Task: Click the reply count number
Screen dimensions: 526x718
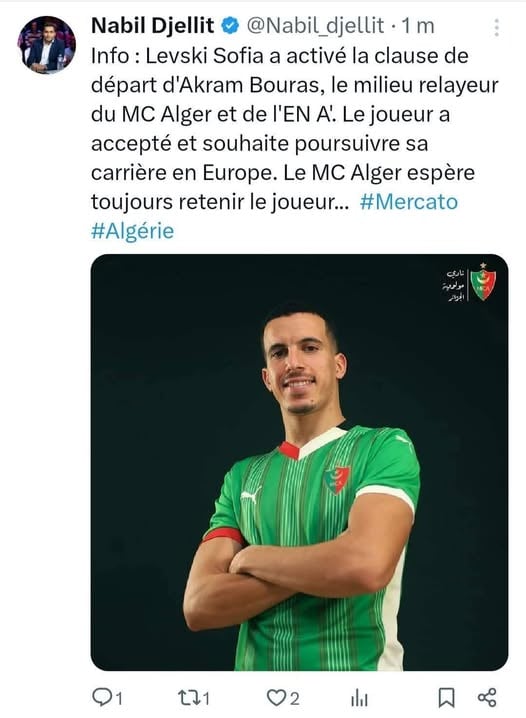Action: (118, 699)
